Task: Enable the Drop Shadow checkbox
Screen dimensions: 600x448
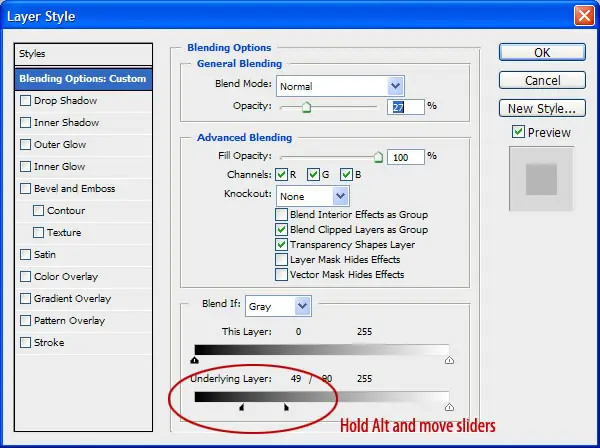Action: 25,101
